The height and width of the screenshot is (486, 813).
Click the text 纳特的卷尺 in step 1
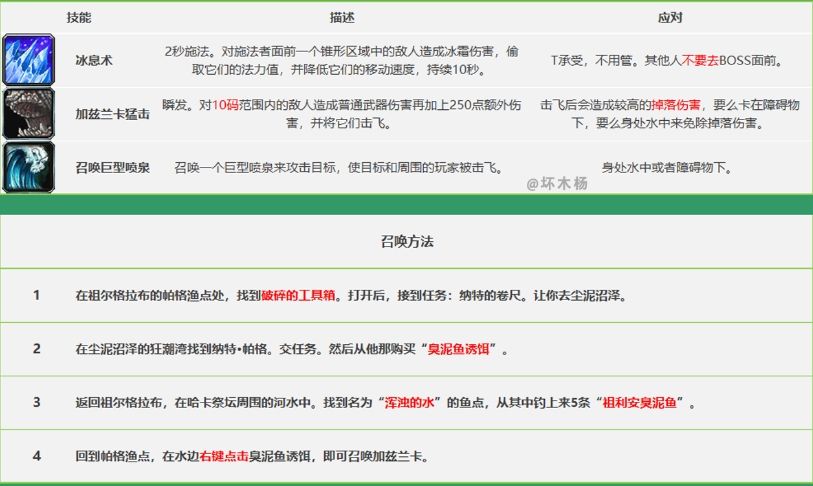(x=490, y=296)
